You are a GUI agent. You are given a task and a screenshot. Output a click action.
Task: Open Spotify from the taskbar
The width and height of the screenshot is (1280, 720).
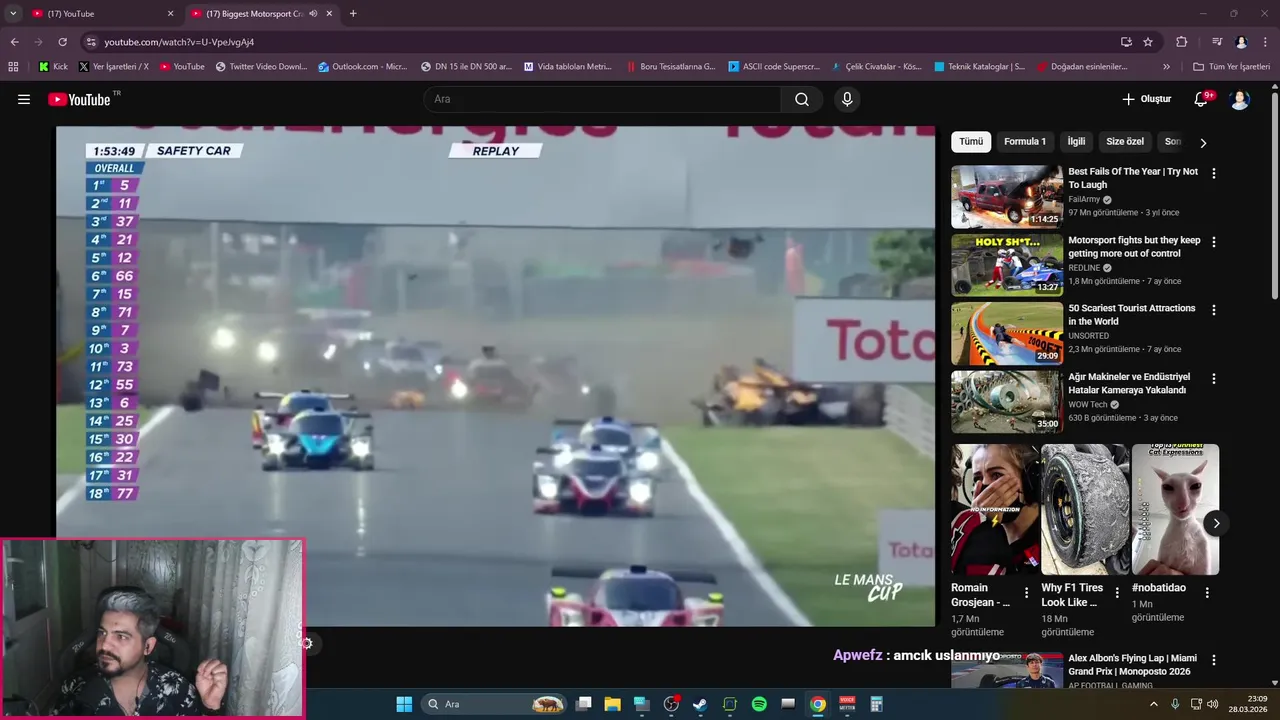[x=759, y=704]
